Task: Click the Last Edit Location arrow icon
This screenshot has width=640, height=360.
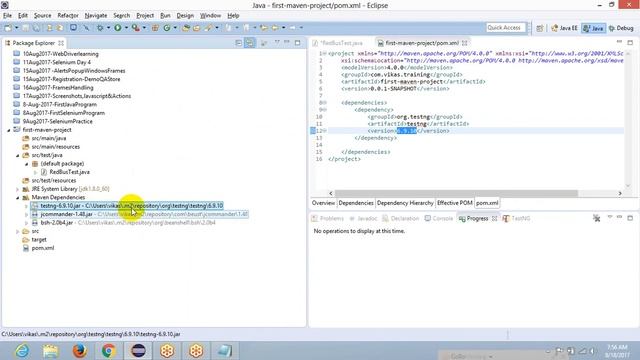Action: click(264, 28)
